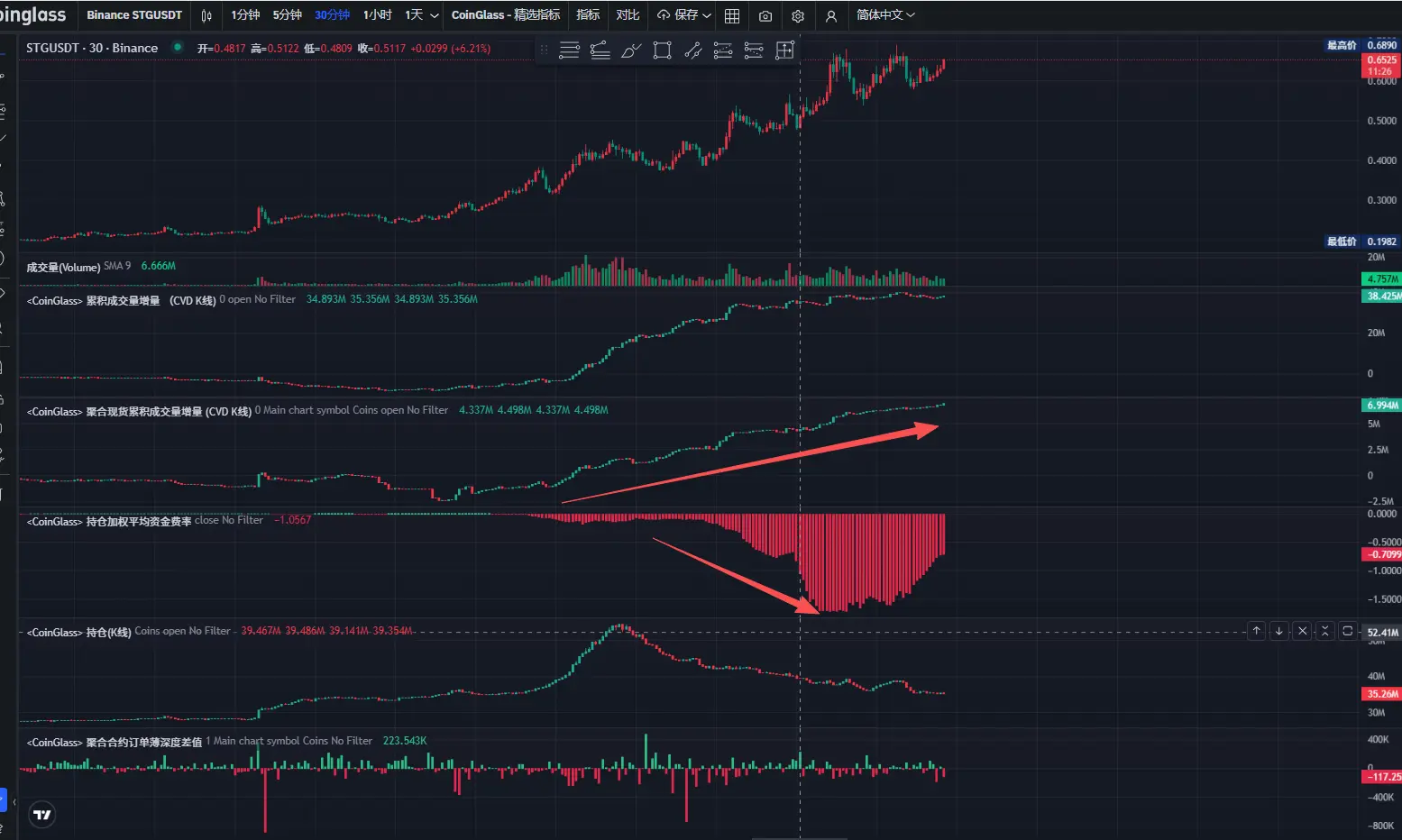The image size is (1402, 840).
Task: Click the 223.543K order book depth value
Action: point(405,741)
